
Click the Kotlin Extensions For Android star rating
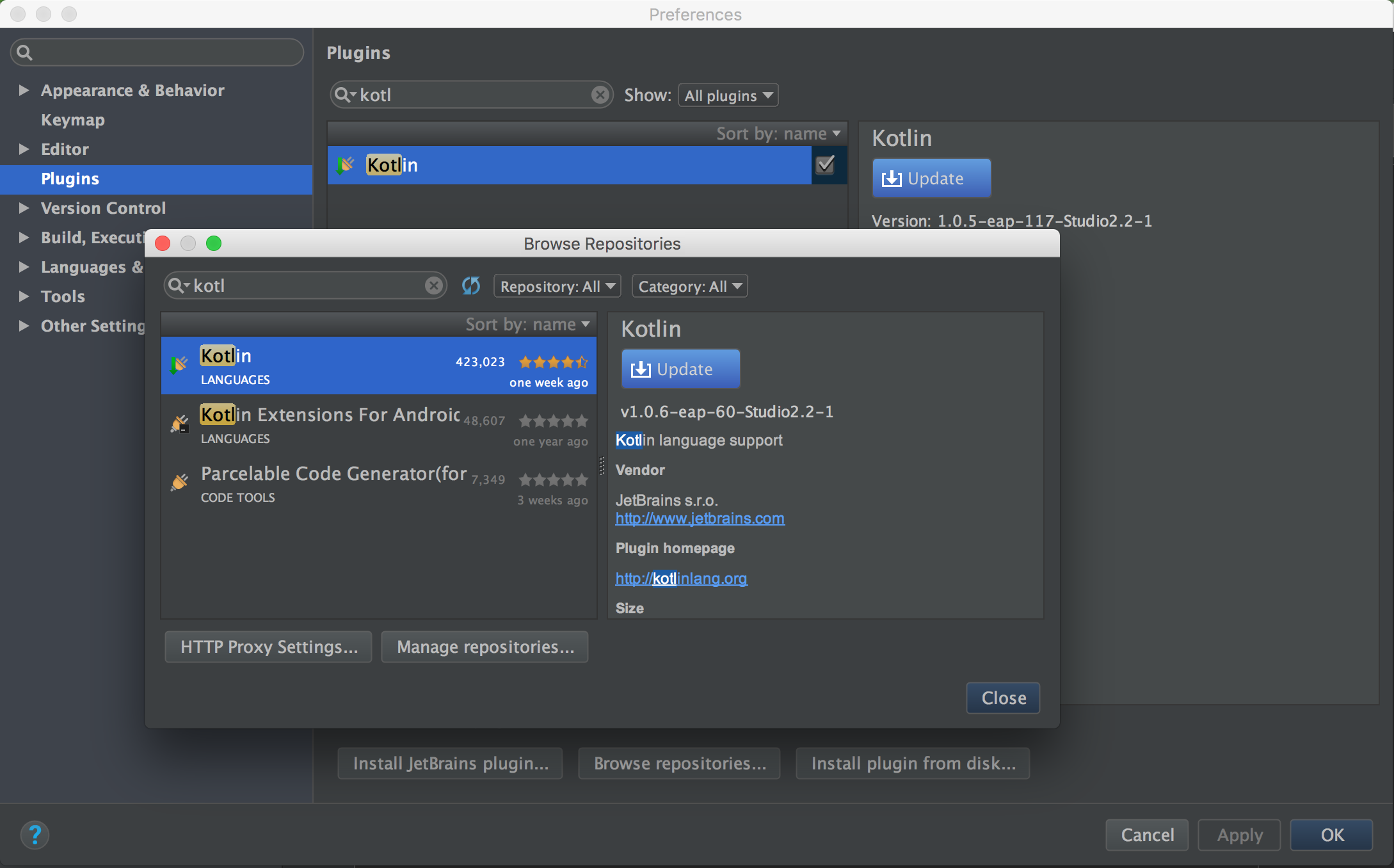click(x=553, y=421)
